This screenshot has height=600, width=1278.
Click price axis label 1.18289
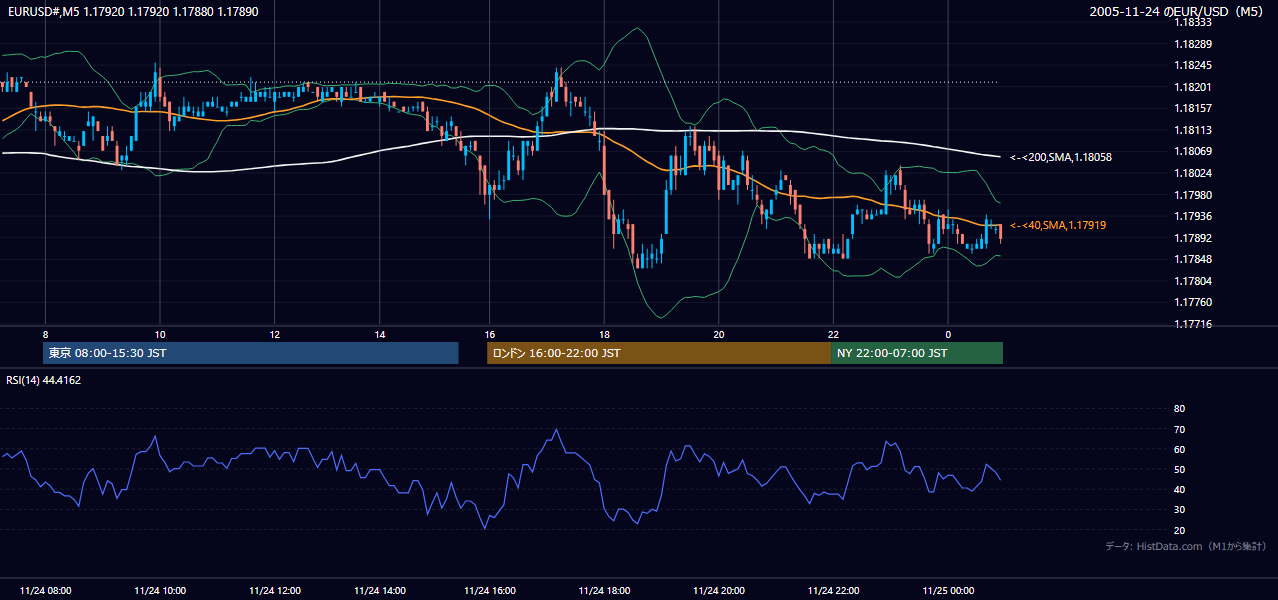pyautogui.click(x=1194, y=44)
